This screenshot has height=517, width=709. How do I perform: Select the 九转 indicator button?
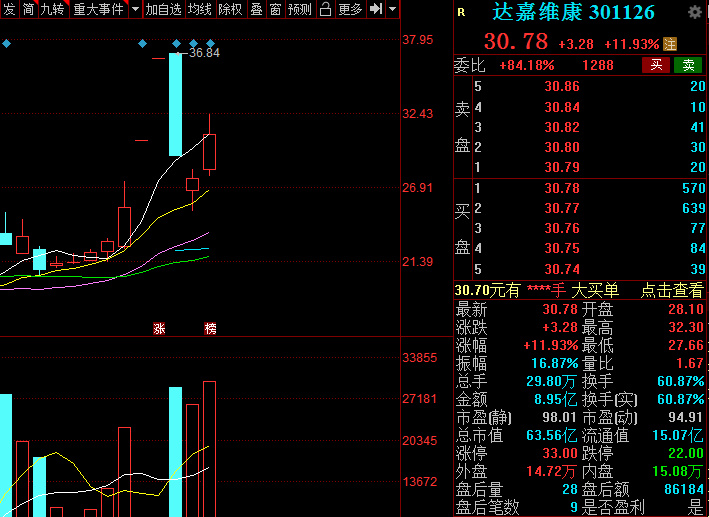52,9
